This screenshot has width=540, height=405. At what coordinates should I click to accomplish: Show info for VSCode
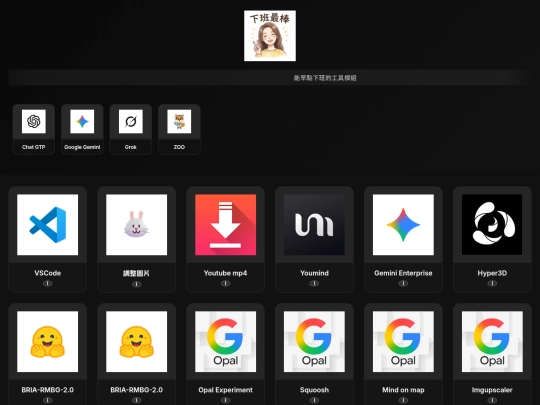48,283
